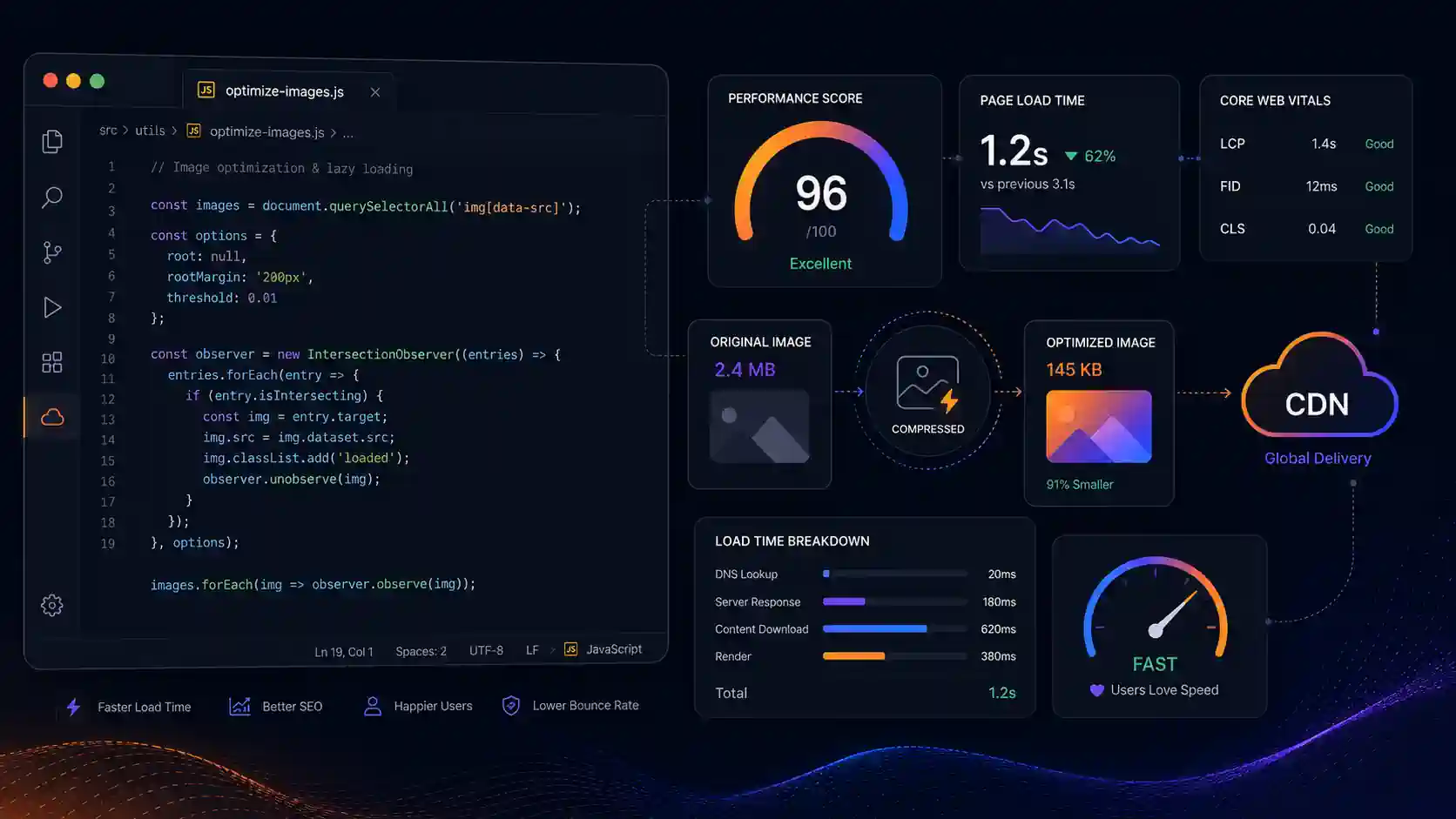The width and height of the screenshot is (1456, 819).
Task: Click Spaces: 2 indentation setting
Action: 421,651
